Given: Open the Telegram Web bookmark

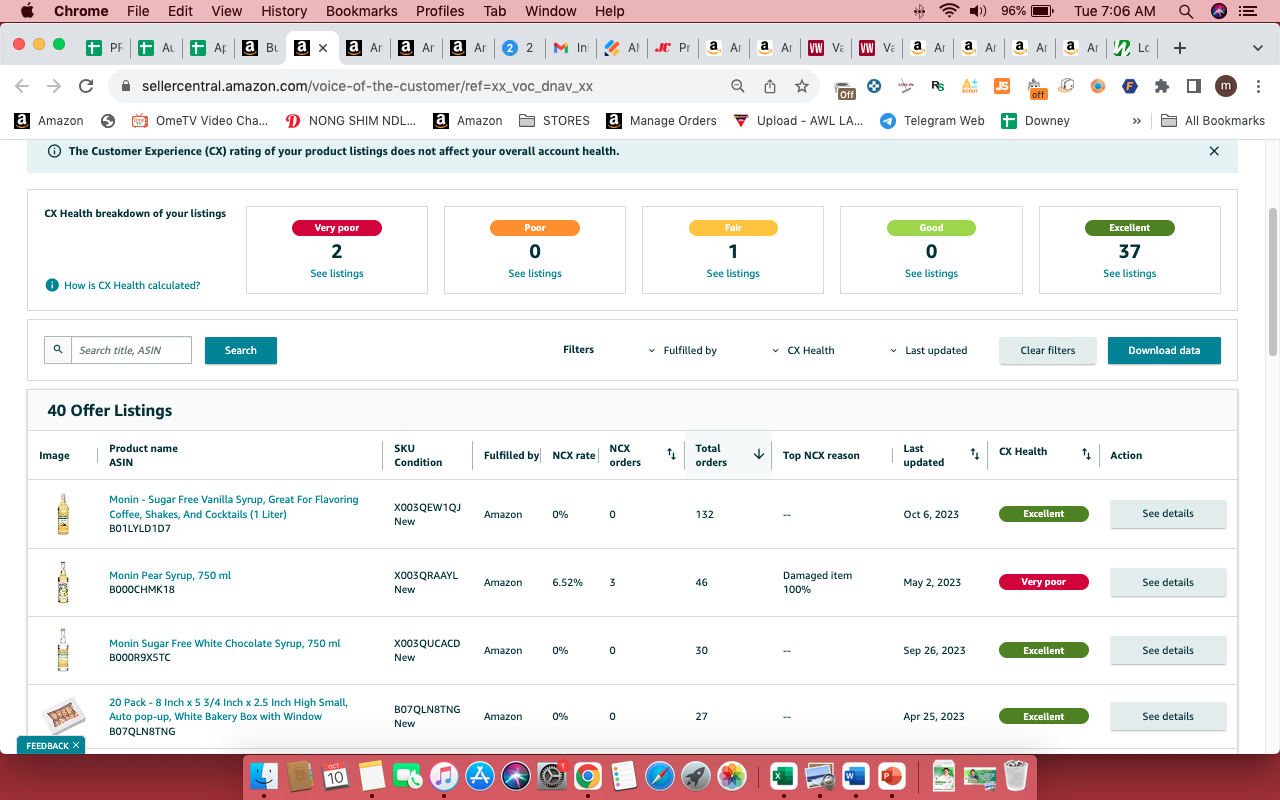Looking at the screenshot, I should point(933,121).
